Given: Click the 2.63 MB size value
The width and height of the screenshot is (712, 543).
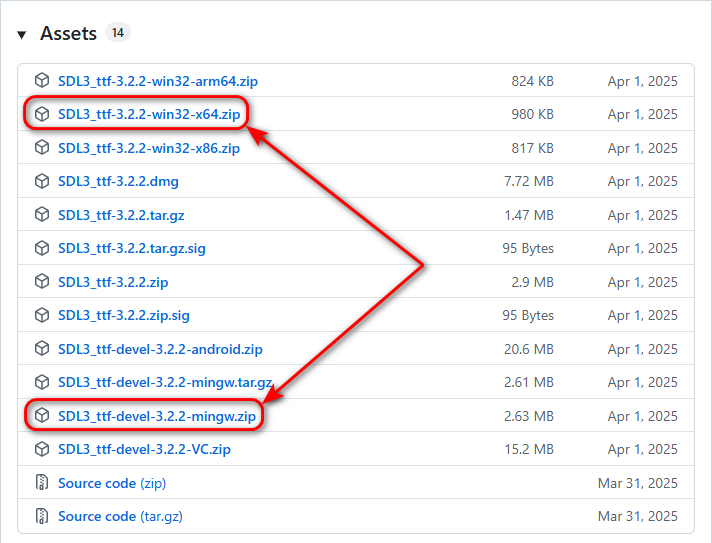Looking at the screenshot, I should click(529, 416).
